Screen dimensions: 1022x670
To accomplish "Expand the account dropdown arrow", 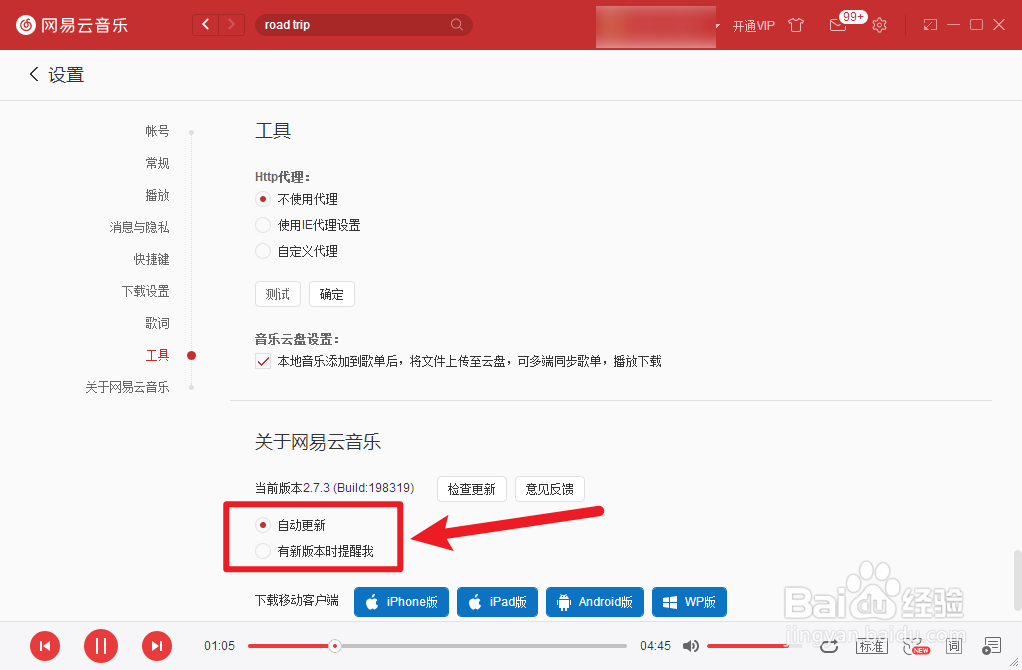I will click(718, 26).
